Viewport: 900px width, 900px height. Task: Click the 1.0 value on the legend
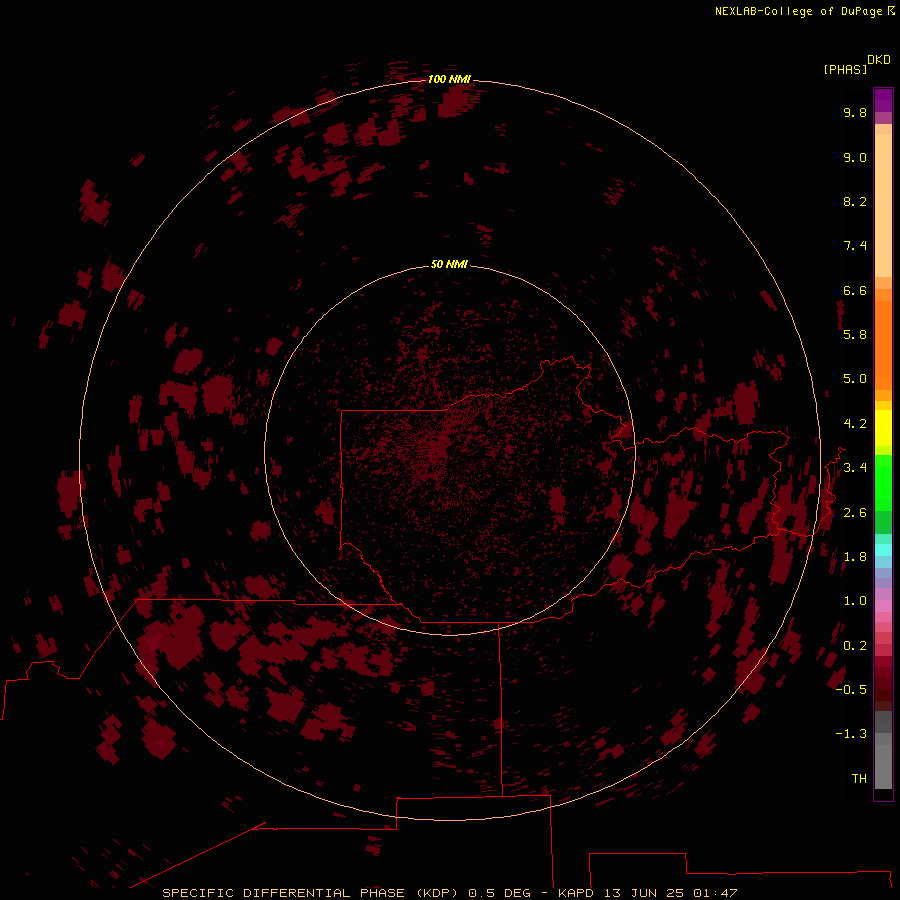coord(855,601)
